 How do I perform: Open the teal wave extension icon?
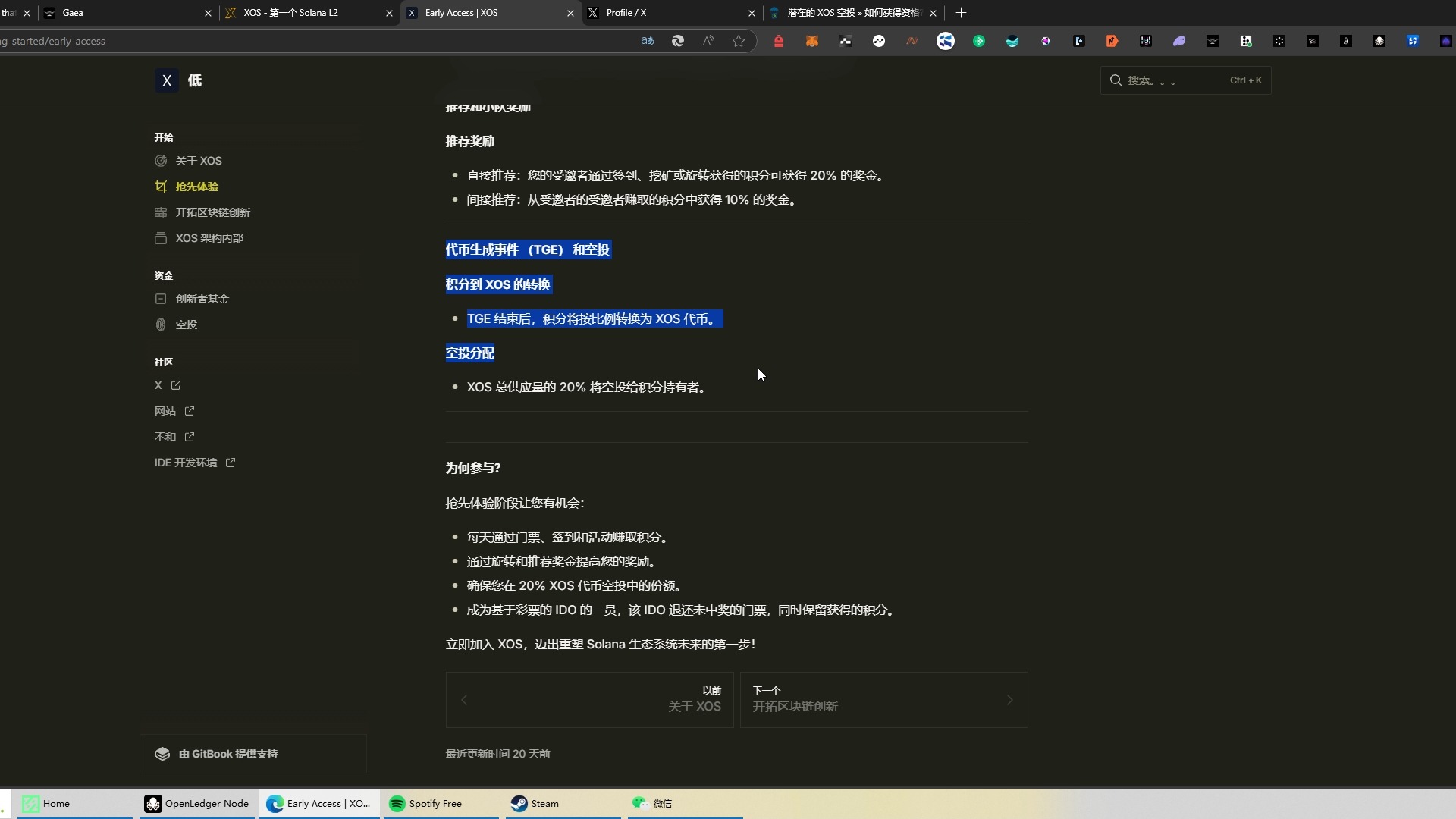(1012, 41)
